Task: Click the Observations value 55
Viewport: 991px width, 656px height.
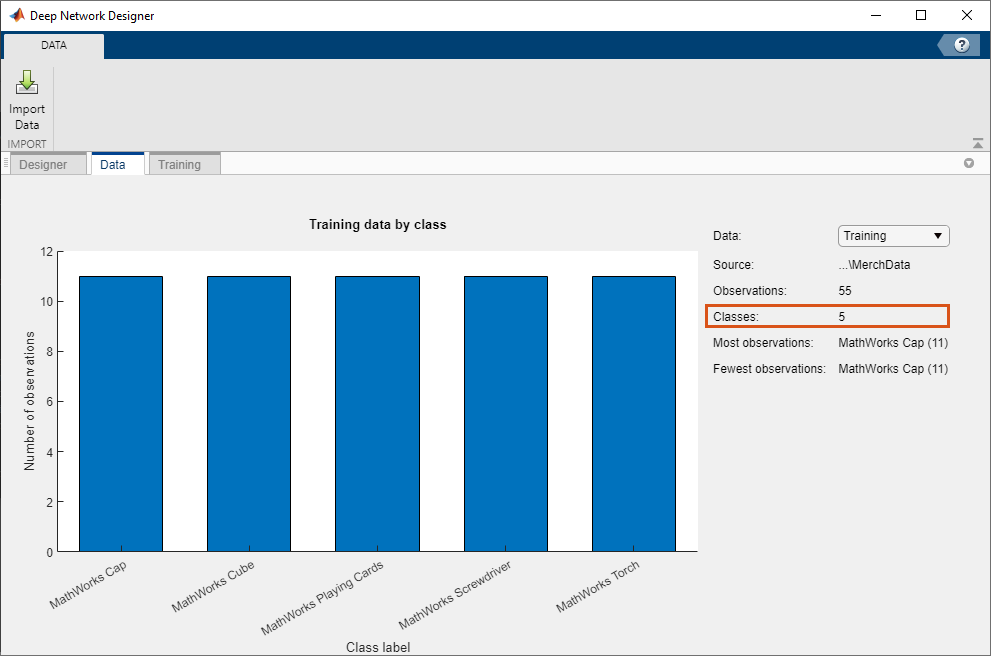Action: click(845, 291)
